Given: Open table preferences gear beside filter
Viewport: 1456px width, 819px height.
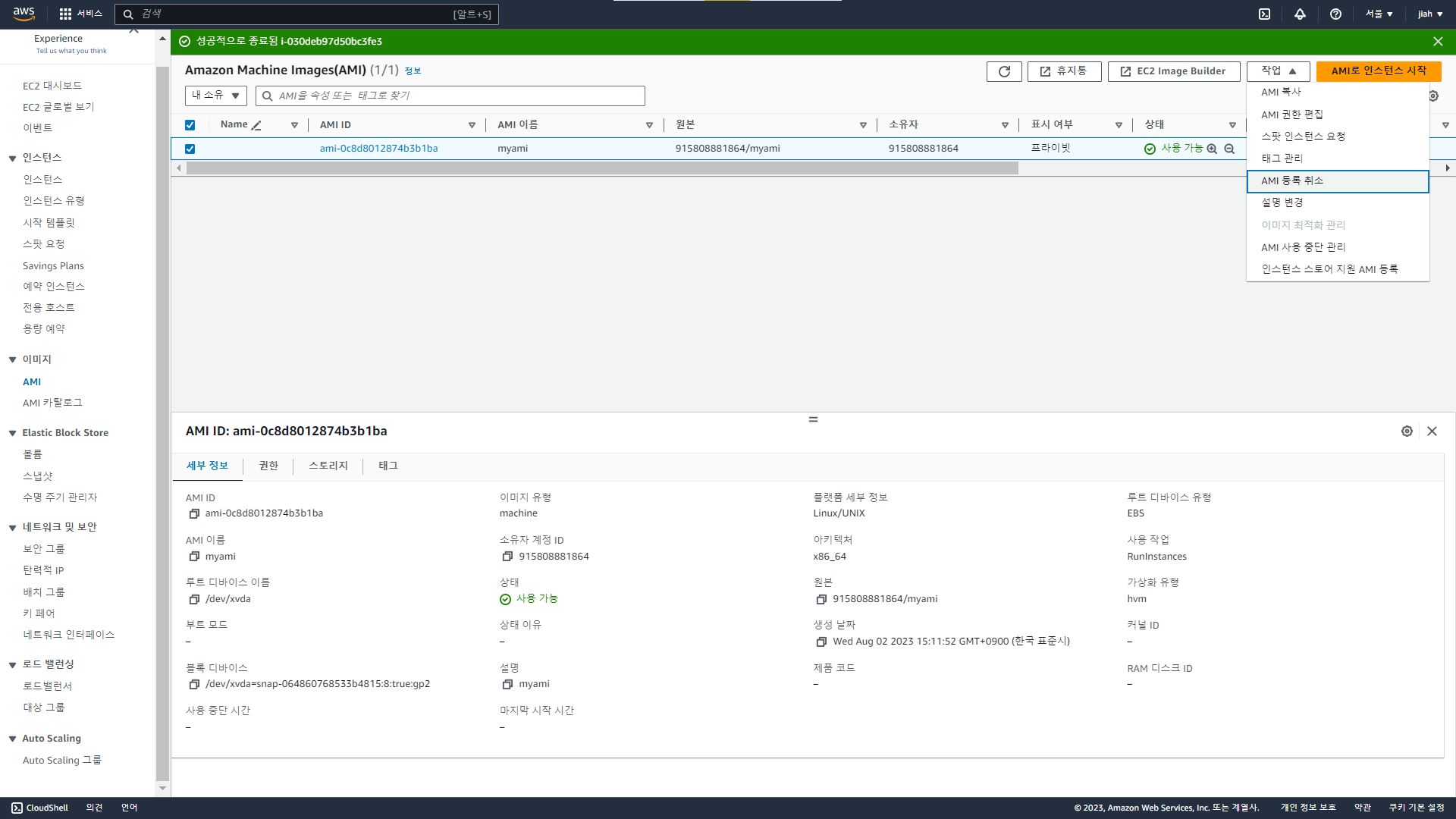Looking at the screenshot, I should (x=1433, y=96).
